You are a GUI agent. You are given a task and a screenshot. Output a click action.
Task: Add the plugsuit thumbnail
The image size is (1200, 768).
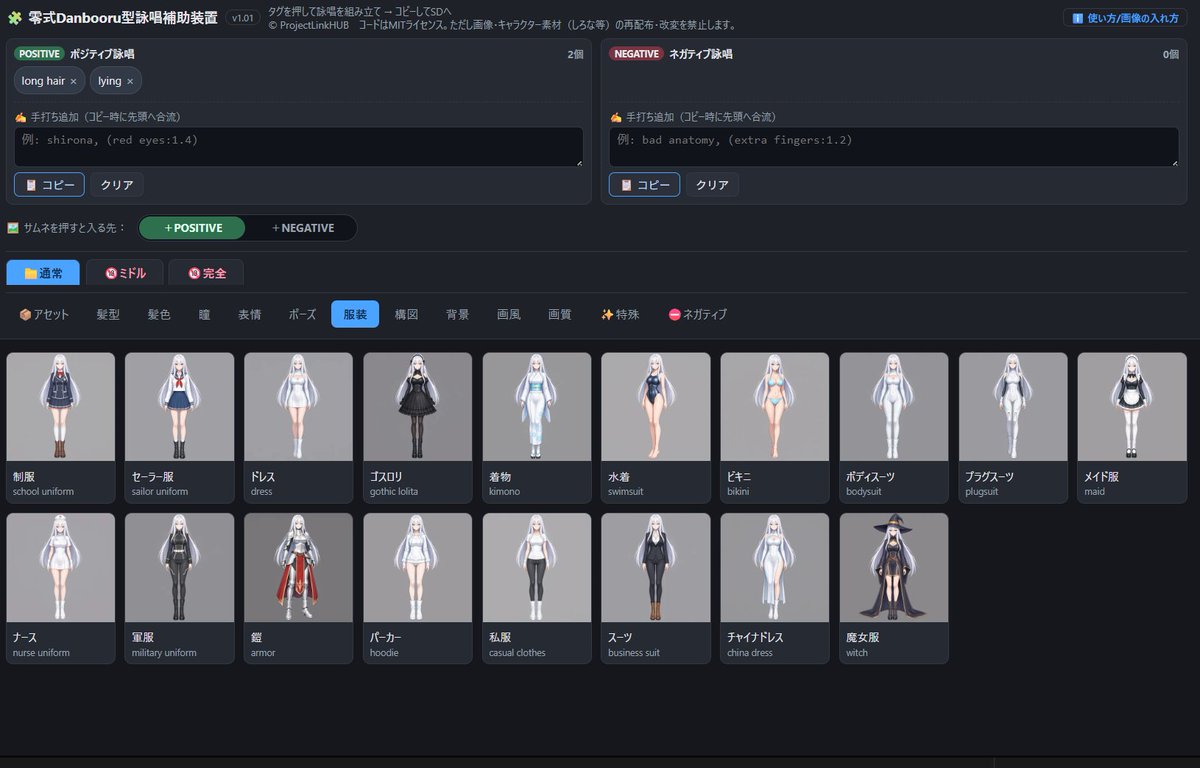click(1013, 427)
